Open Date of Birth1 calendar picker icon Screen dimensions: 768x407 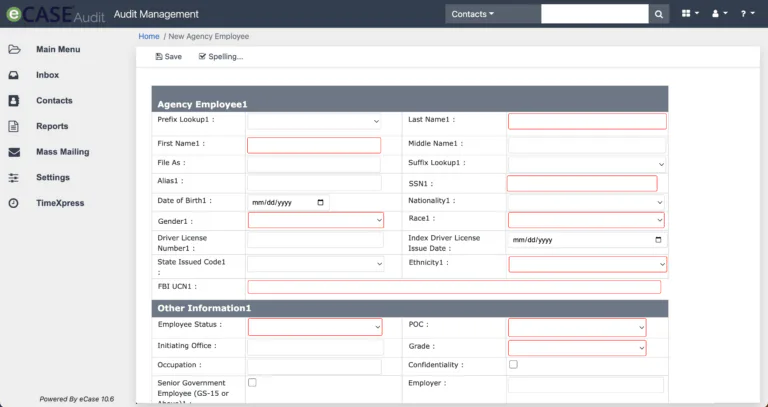(320, 202)
